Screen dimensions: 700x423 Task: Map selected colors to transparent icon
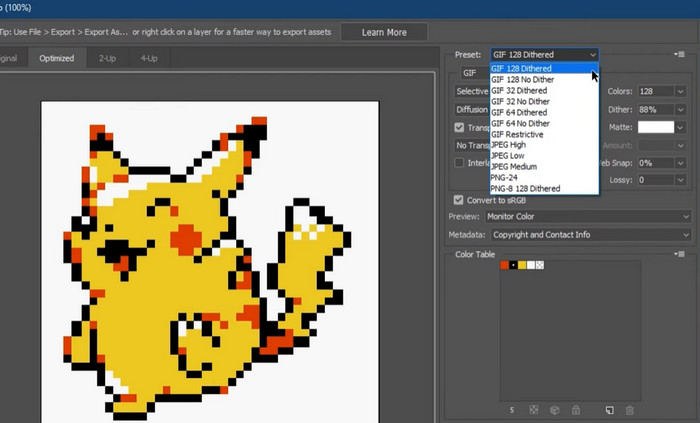click(x=533, y=410)
